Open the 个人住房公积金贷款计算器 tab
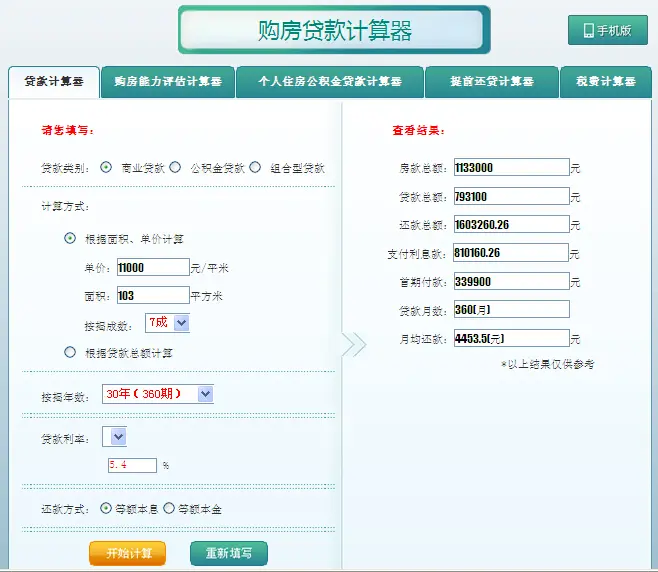The image size is (658, 572). [x=330, y=81]
